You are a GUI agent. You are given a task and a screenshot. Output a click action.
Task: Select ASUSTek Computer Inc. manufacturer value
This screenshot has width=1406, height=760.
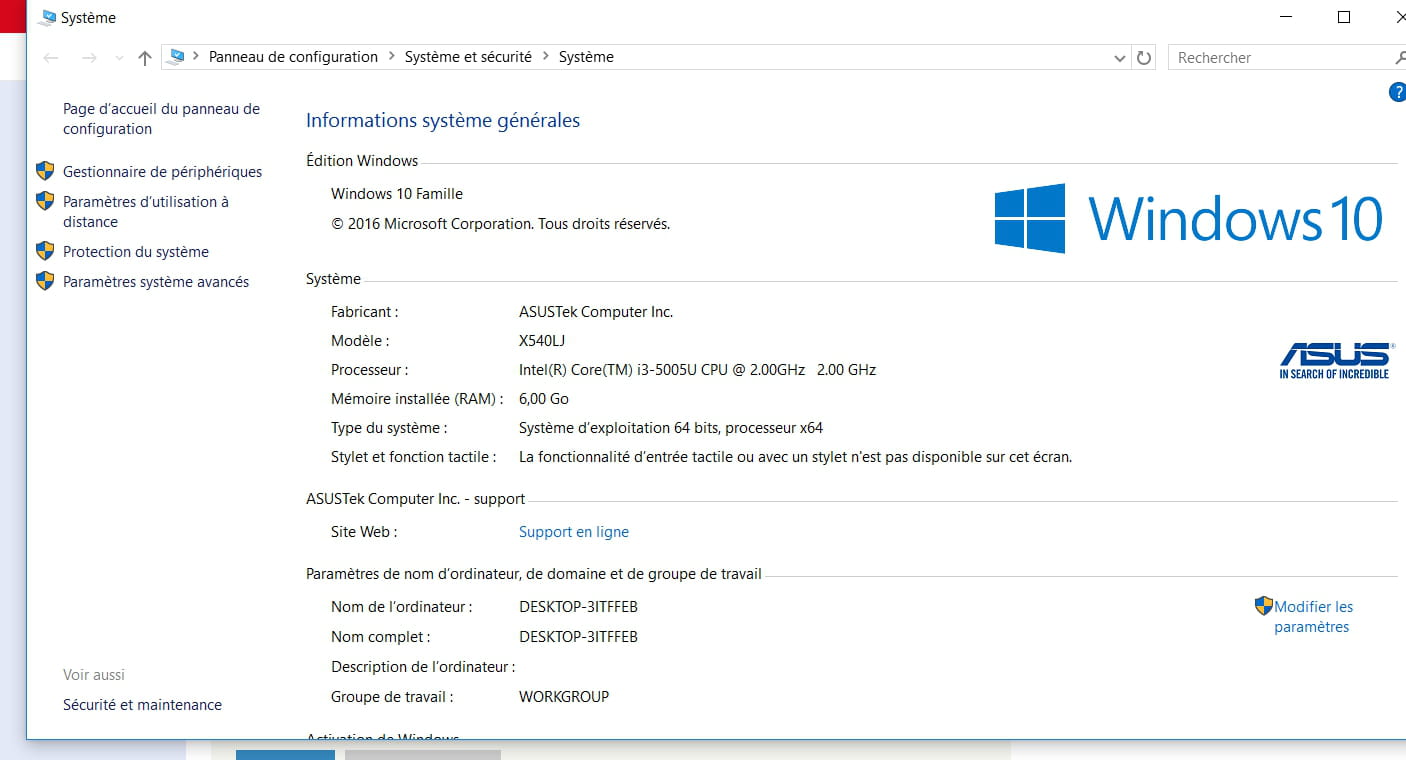[596, 312]
